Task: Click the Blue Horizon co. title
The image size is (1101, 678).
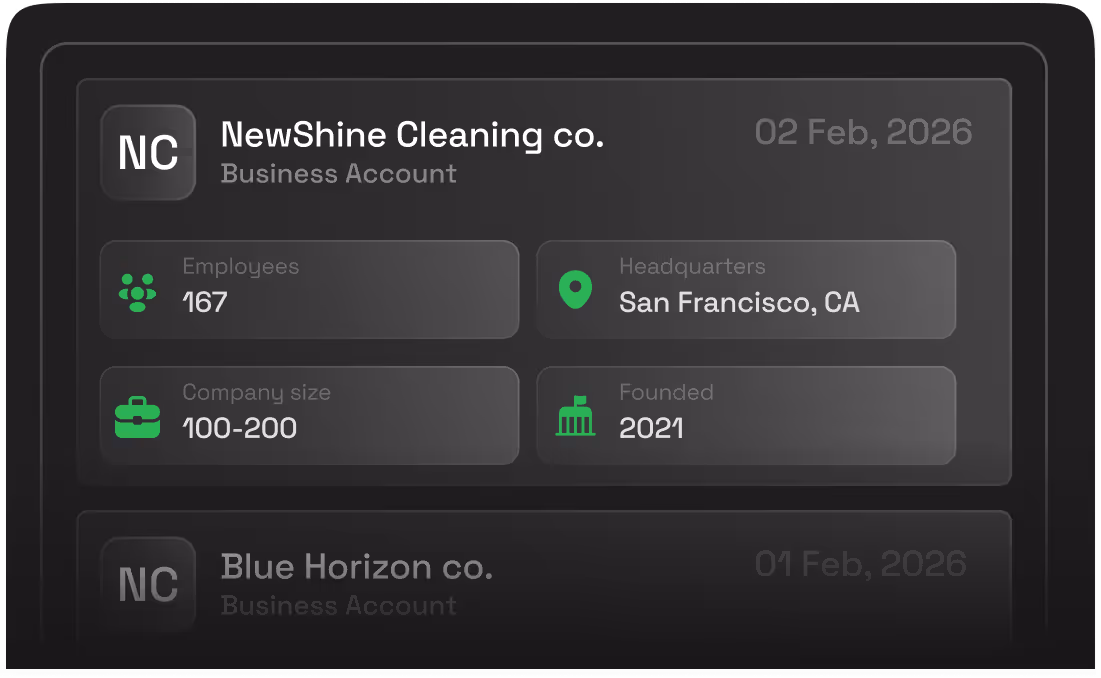Action: (x=357, y=566)
